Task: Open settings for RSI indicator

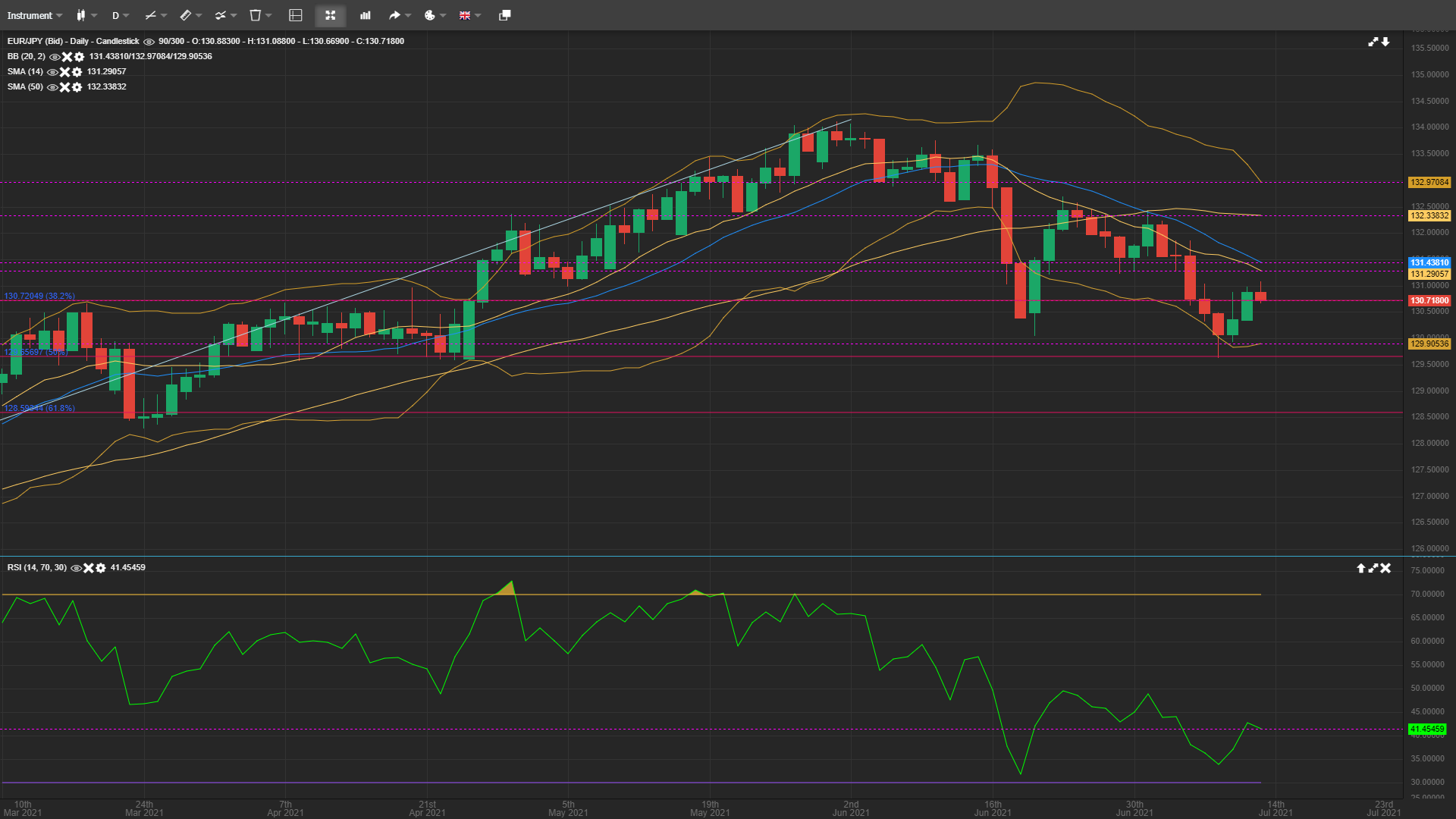Action: point(101,568)
